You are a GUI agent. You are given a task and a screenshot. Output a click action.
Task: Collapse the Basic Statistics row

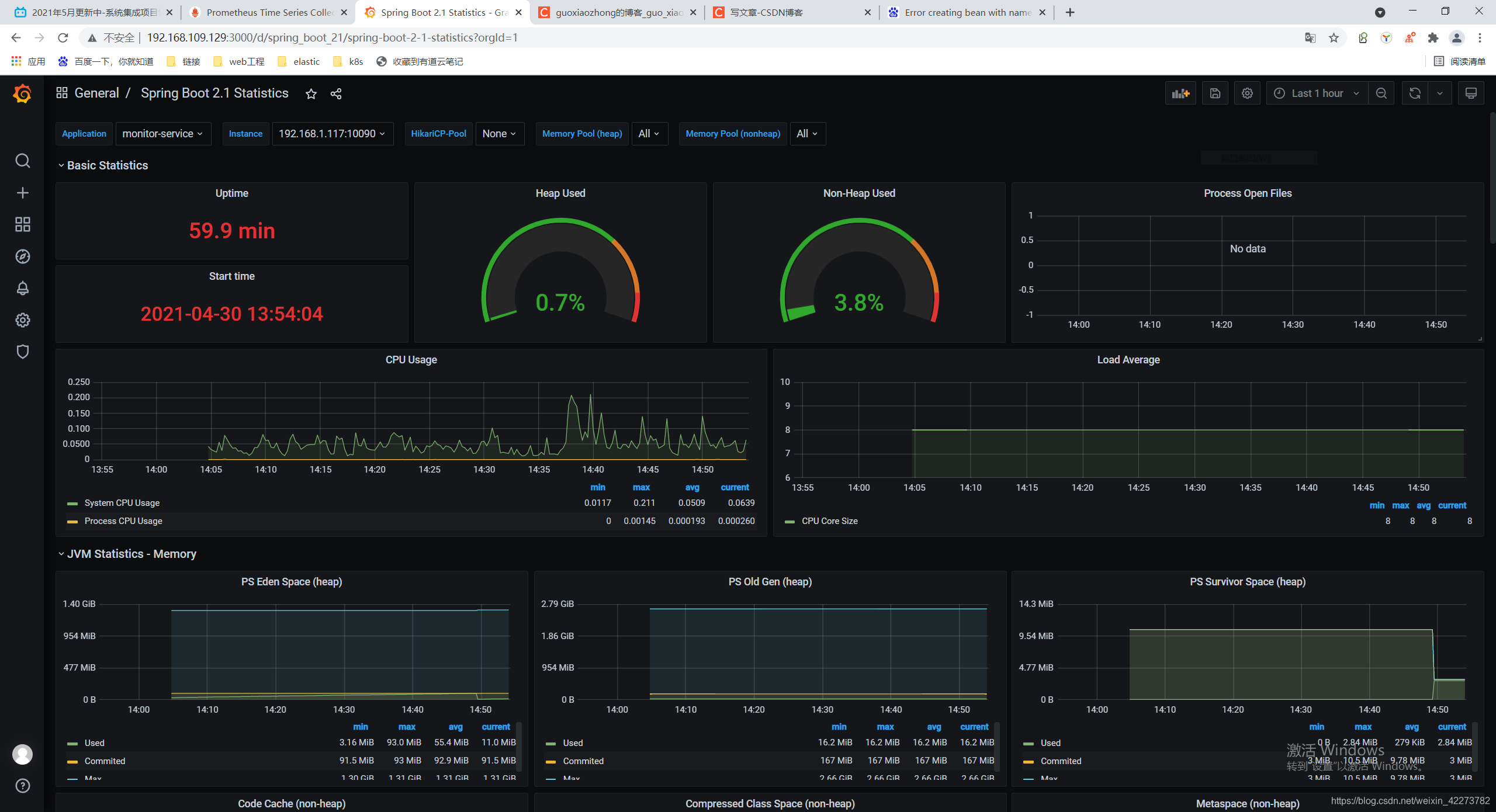[x=103, y=165]
